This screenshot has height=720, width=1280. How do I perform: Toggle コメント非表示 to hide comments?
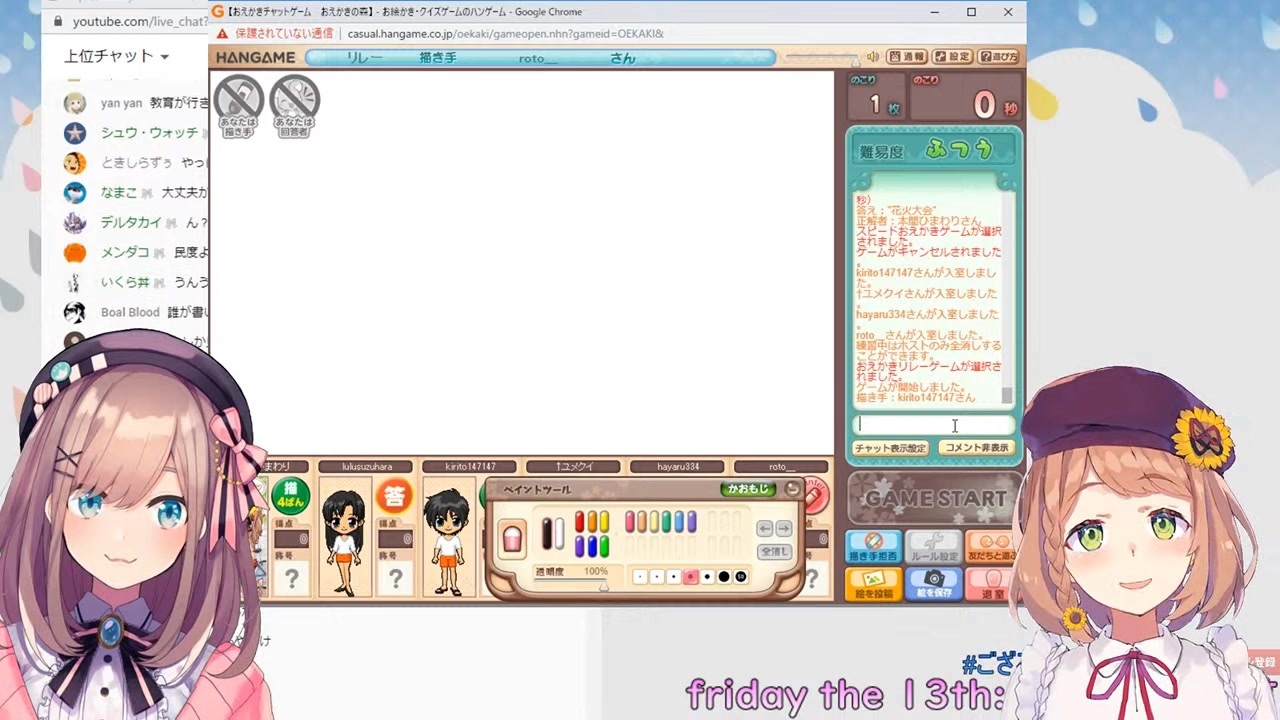click(x=976, y=448)
